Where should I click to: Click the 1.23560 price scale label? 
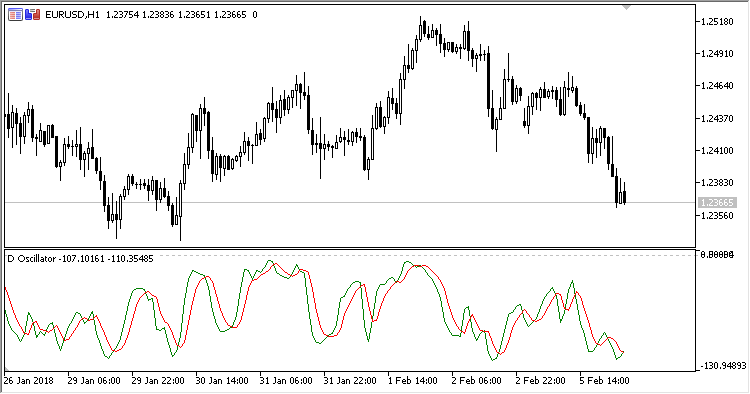pos(717,216)
